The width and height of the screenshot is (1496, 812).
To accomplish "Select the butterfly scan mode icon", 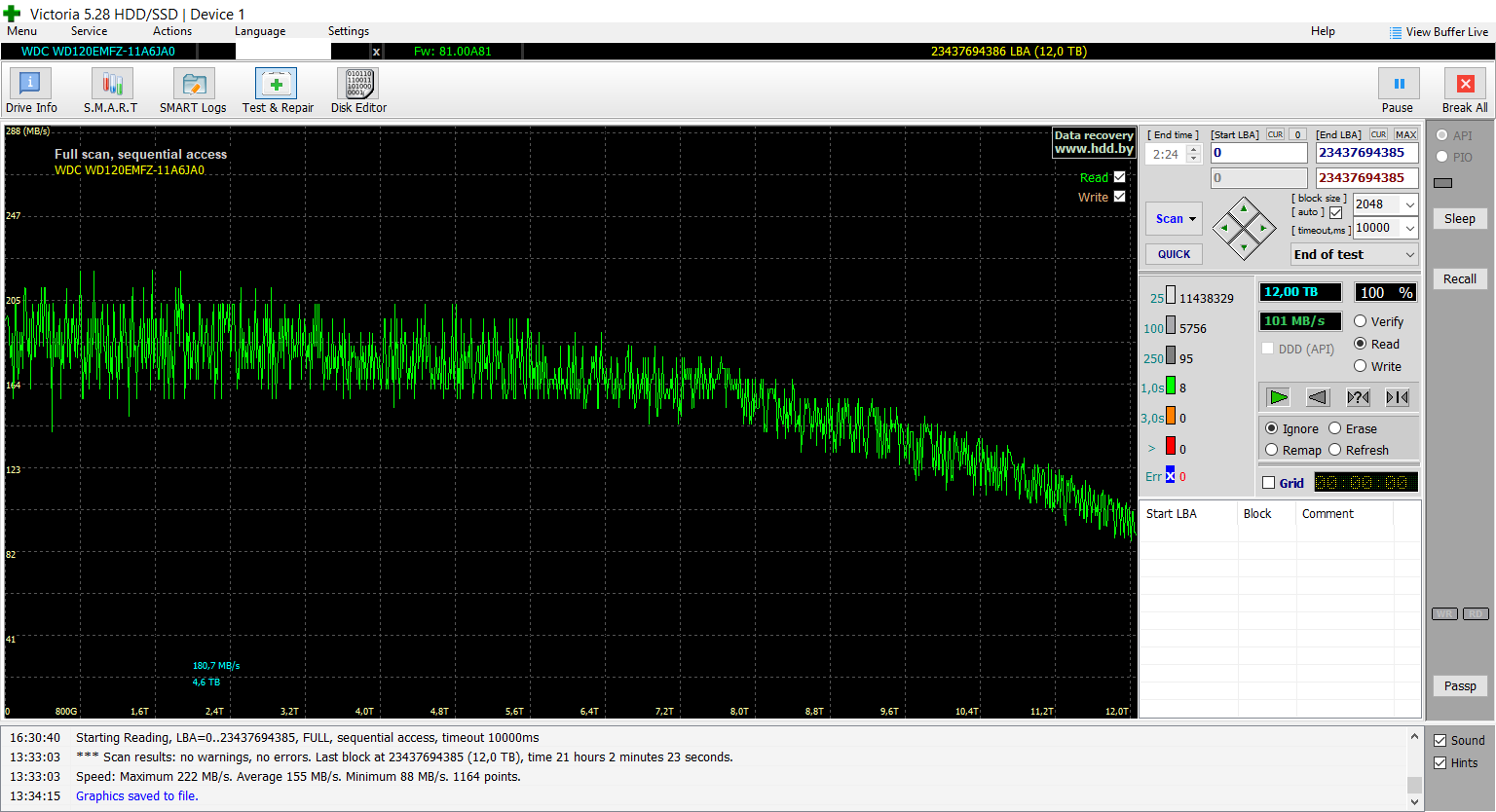I will pos(1397,397).
